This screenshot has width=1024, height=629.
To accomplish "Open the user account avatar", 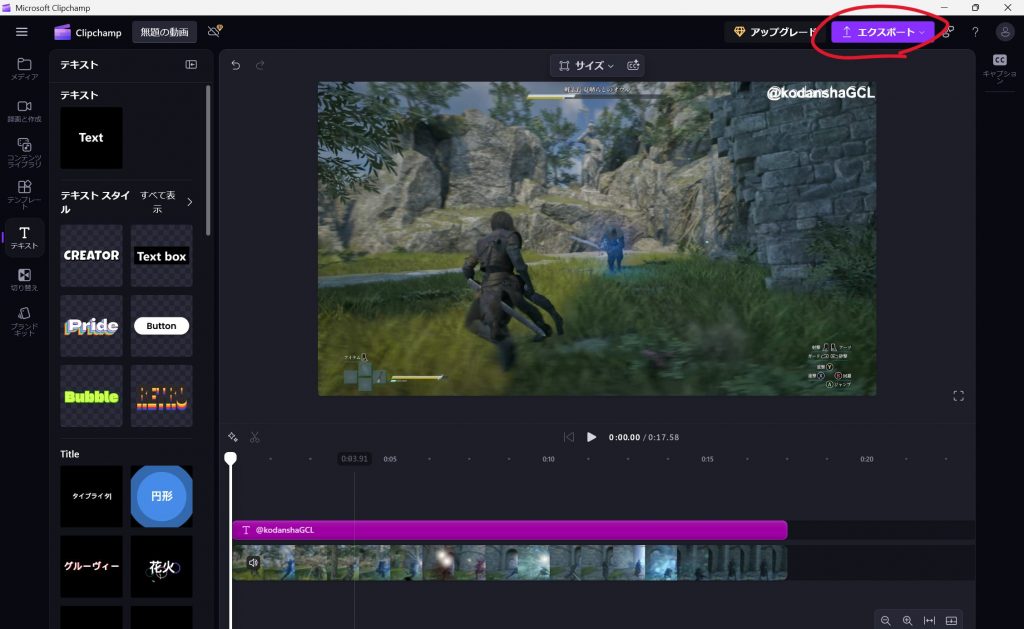I will [x=1005, y=32].
